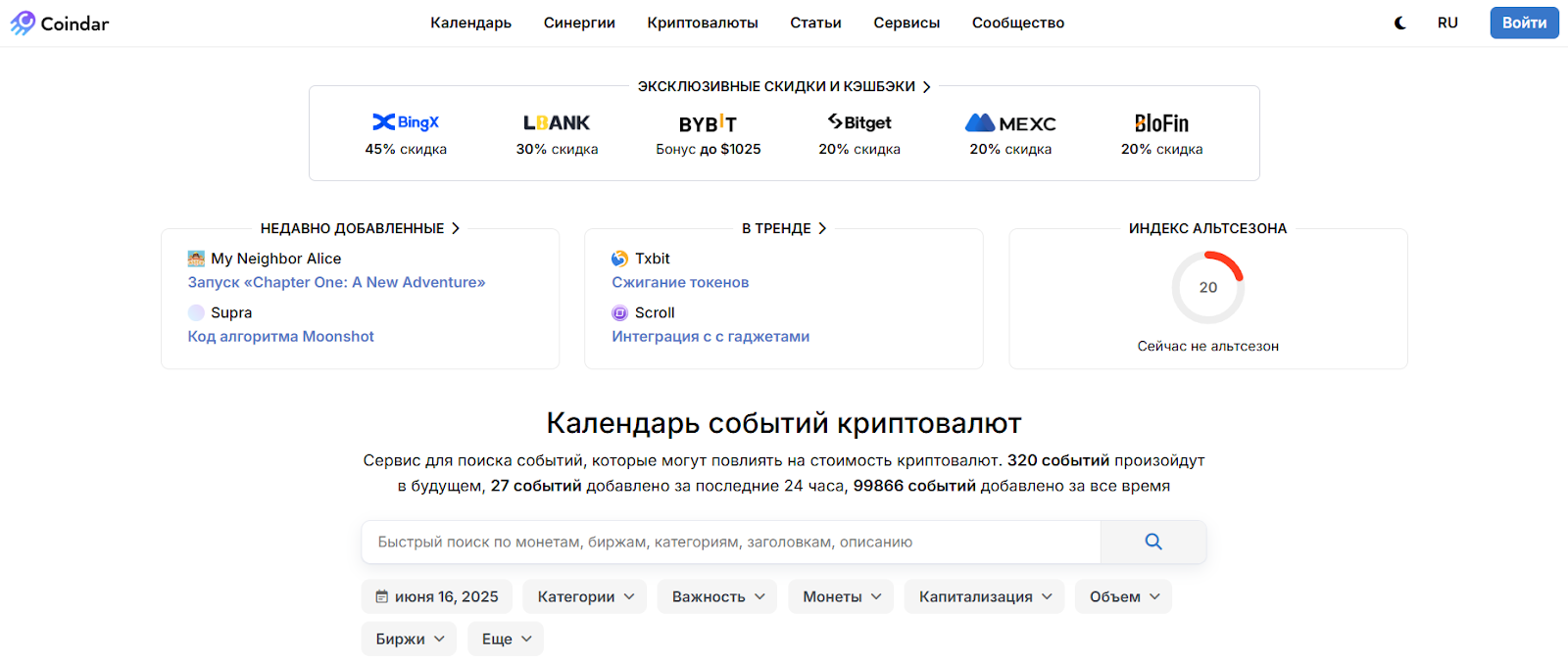1568x662 pixels.
Task: Open the BingX discount offer
Action: [x=406, y=134]
